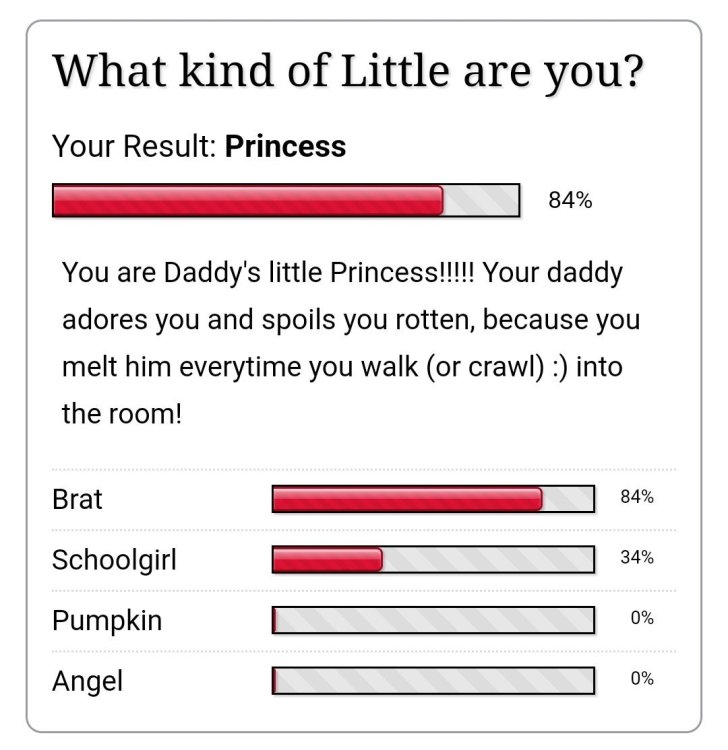This screenshot has width=728, height=750.
Task: Click the empty Pumpkin progress bar
Action: pyautogui.click(x=433, y=620)
